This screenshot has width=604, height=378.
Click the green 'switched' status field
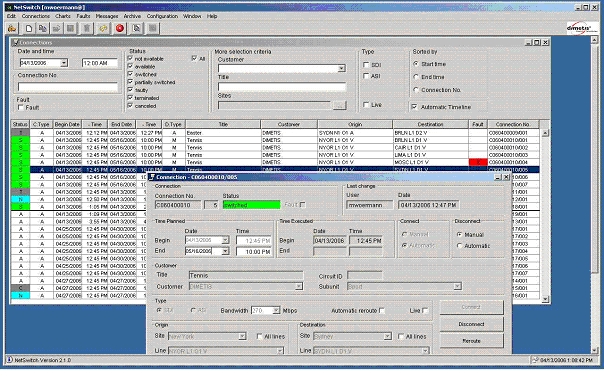[x=252, y=205]
